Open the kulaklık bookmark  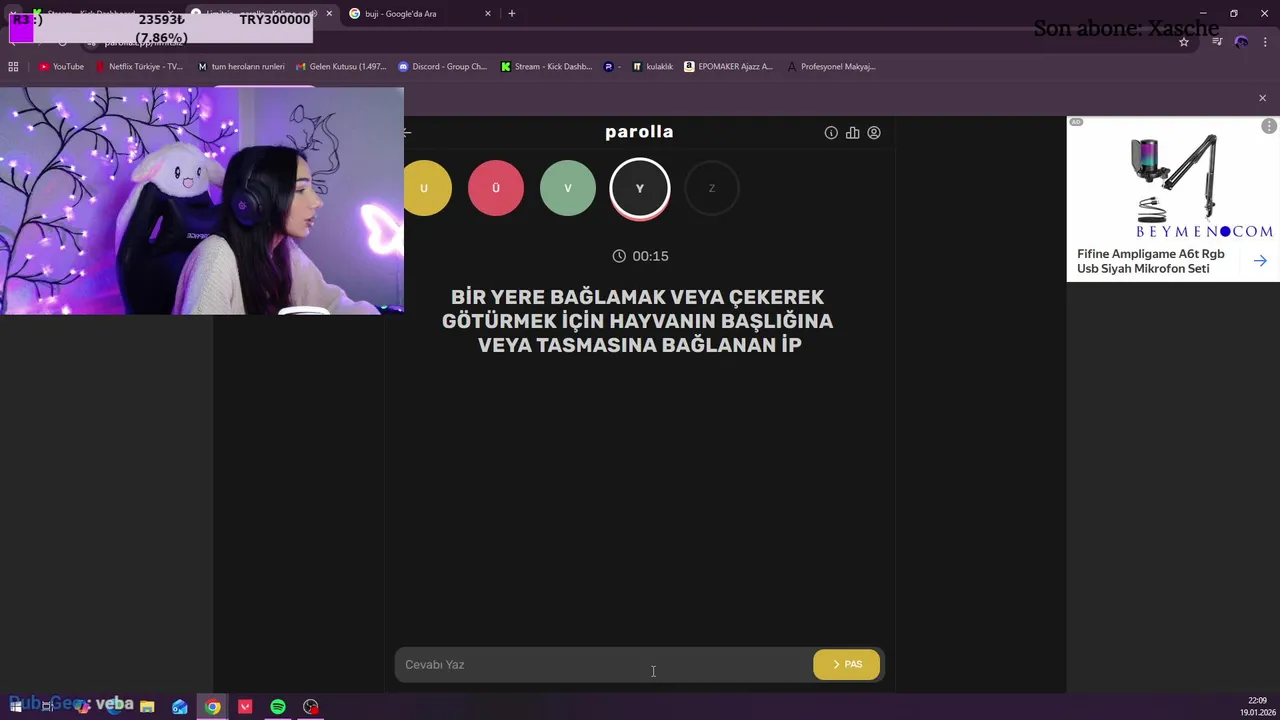pos(652,67)
